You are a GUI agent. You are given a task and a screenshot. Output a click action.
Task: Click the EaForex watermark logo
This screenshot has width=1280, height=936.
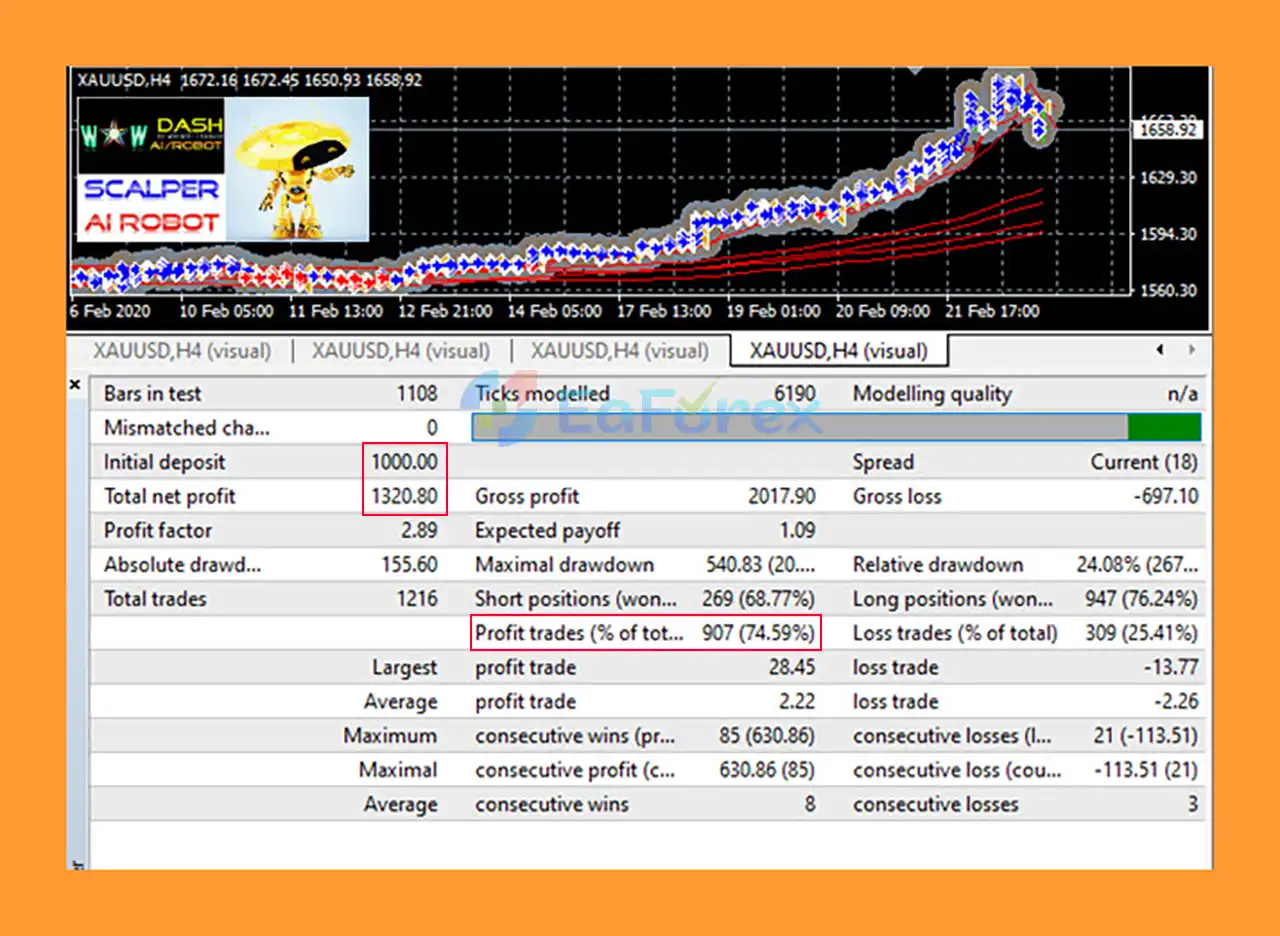(x=640, y=411)
